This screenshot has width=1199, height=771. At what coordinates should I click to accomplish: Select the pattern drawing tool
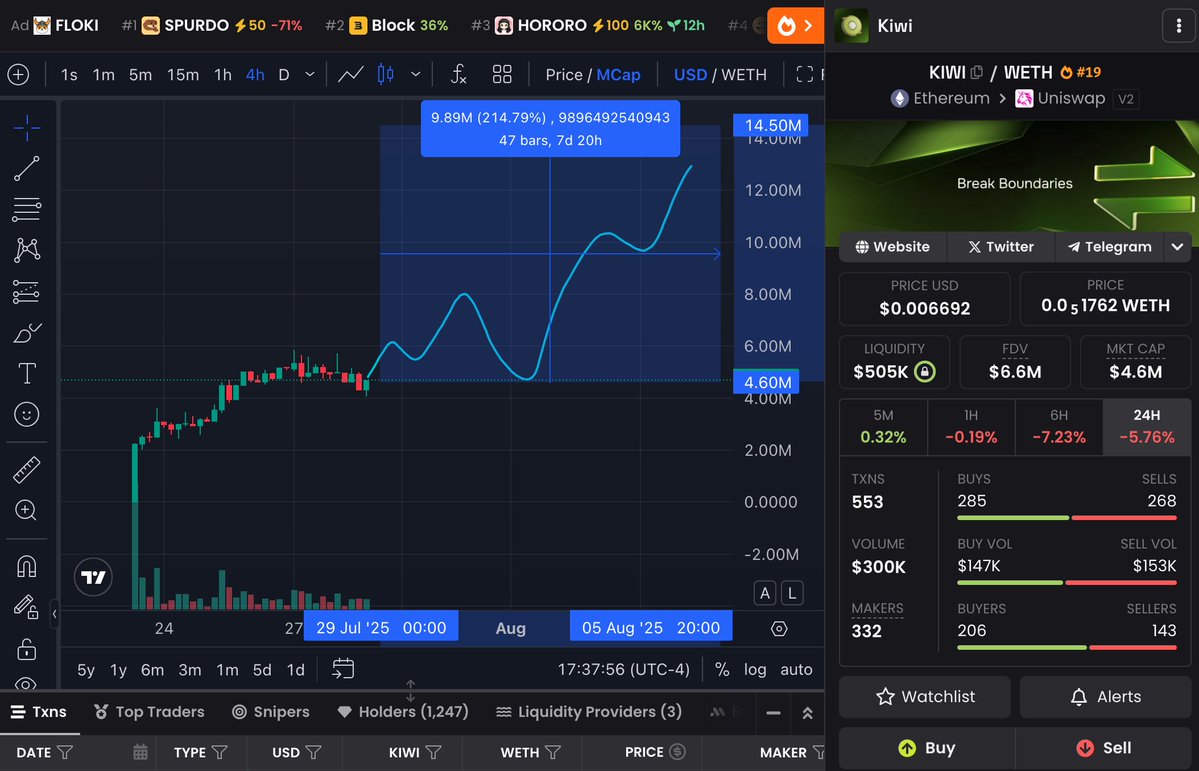pos(27,250)
